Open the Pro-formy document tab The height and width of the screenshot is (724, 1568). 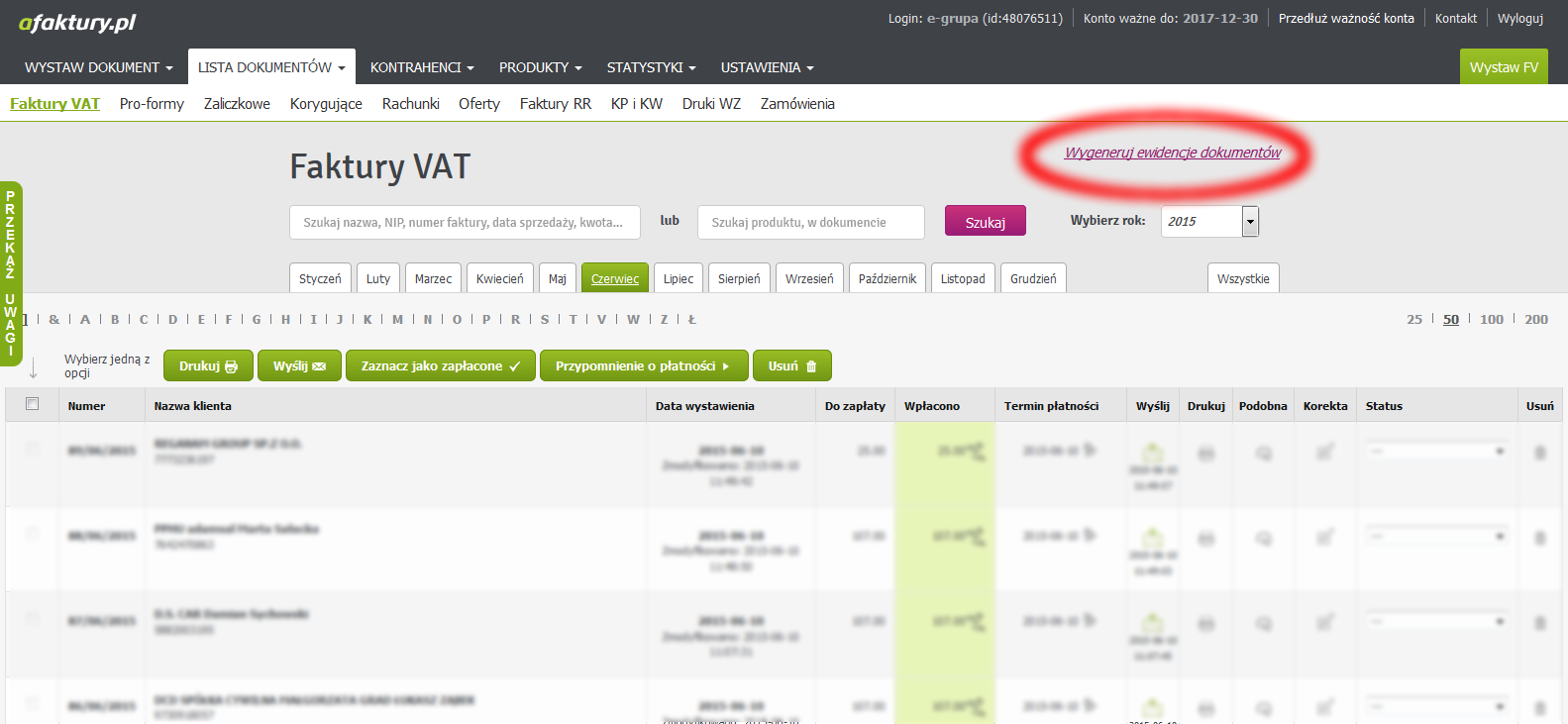pyautogui.click(x=152, y=104)
